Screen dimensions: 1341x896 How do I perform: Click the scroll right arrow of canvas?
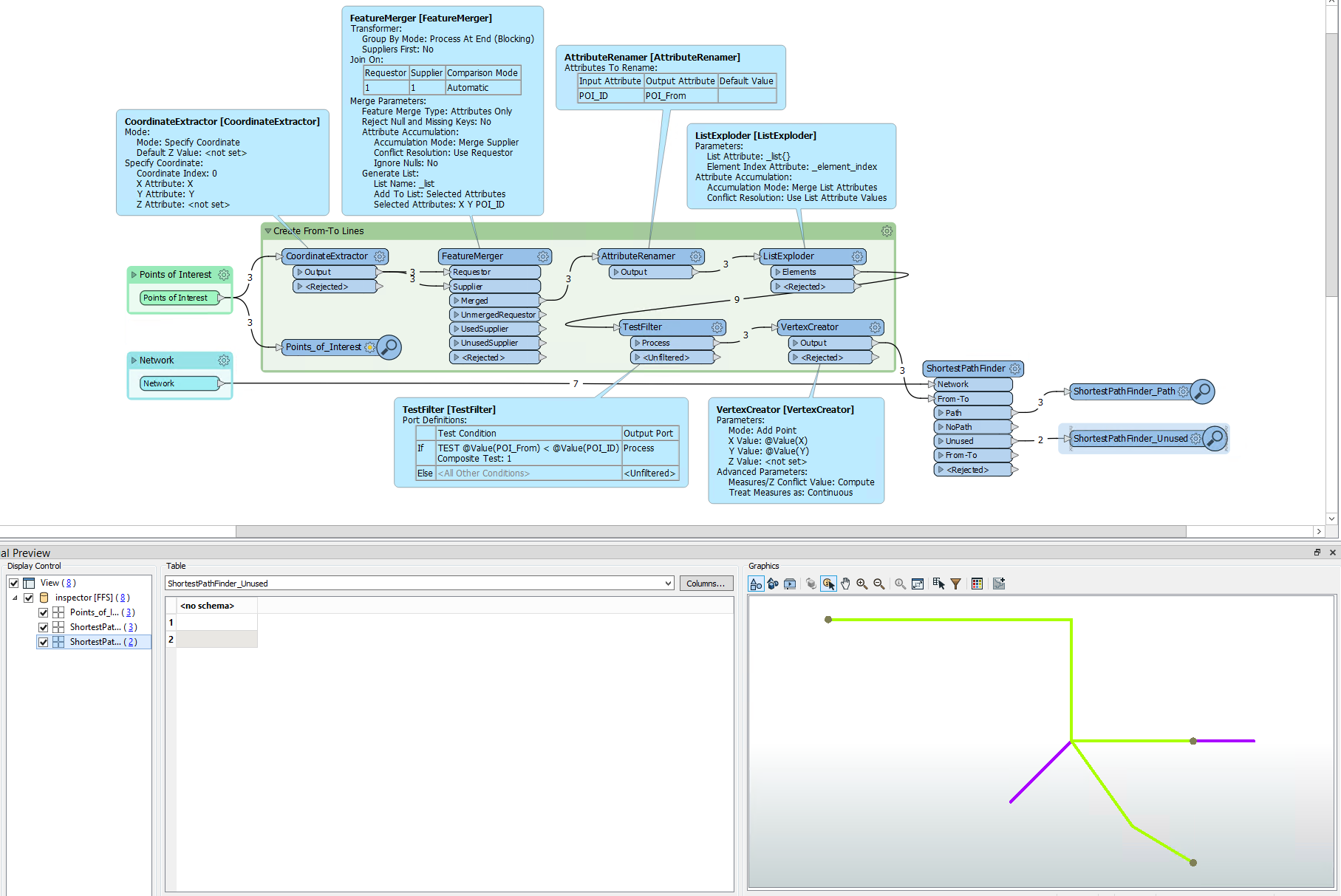click(x=1319, y=531)
